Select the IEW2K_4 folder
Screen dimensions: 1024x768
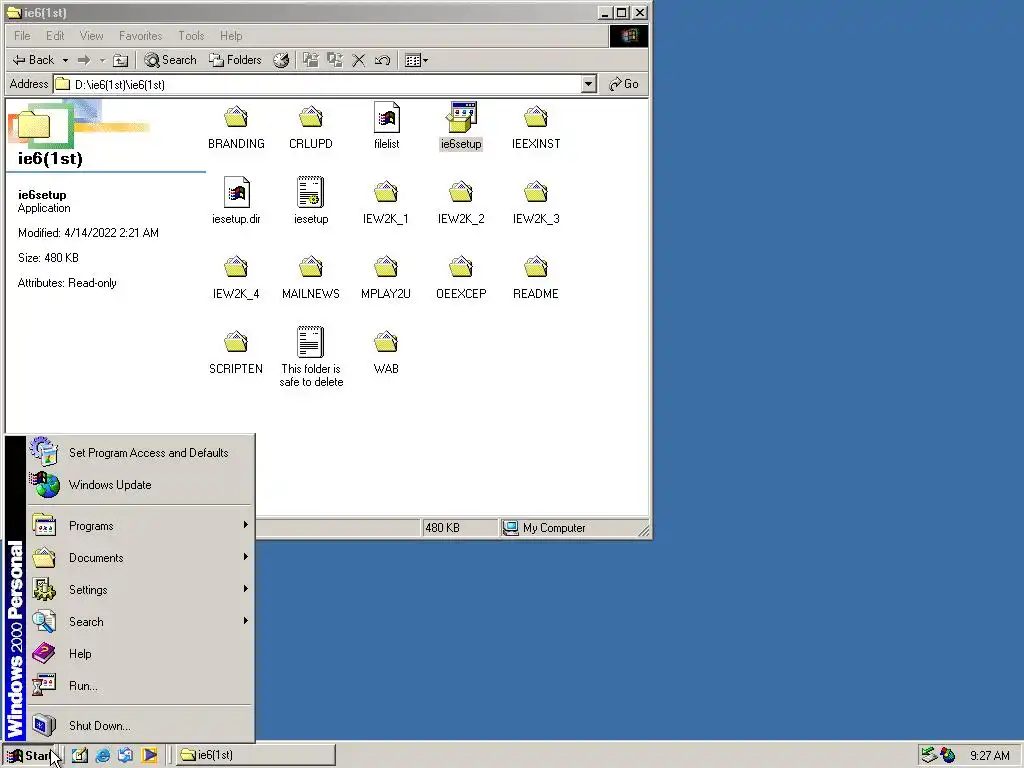point(236,278)
